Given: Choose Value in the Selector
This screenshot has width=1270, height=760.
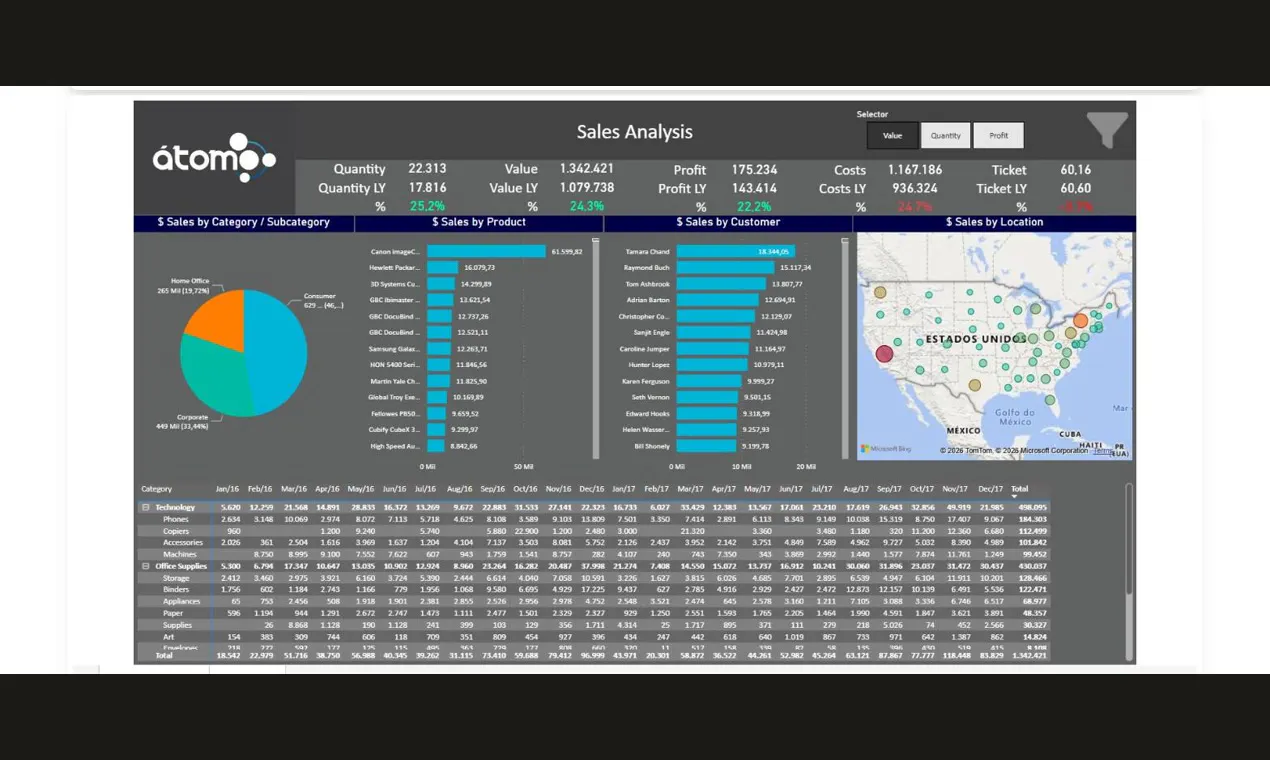Looking at the screenshot, I should pos(892,136).
